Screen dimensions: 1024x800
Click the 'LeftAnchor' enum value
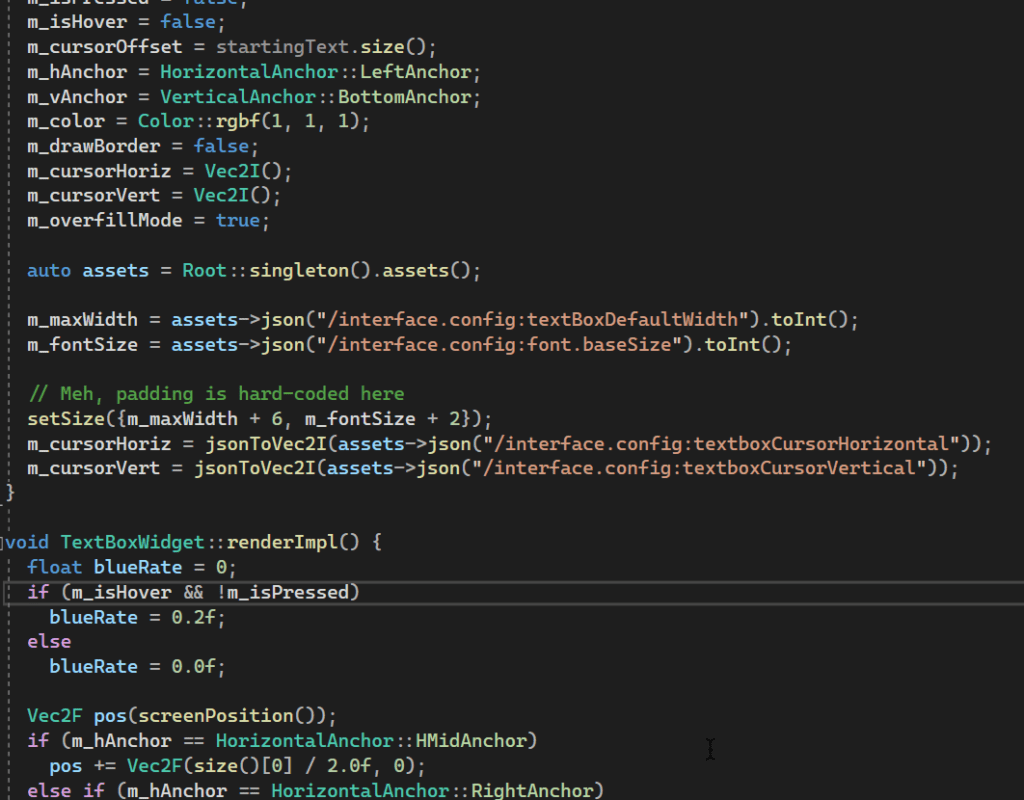(415, 72)
